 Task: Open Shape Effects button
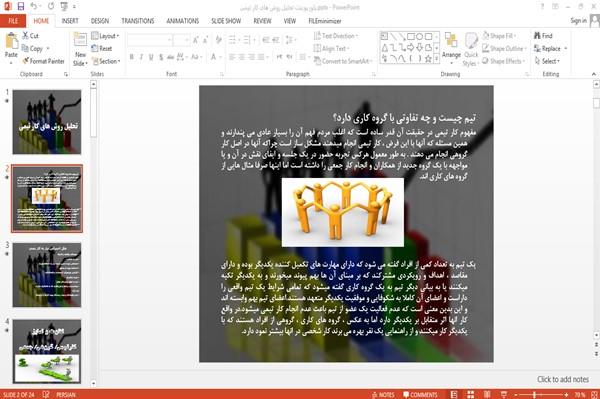504,61
